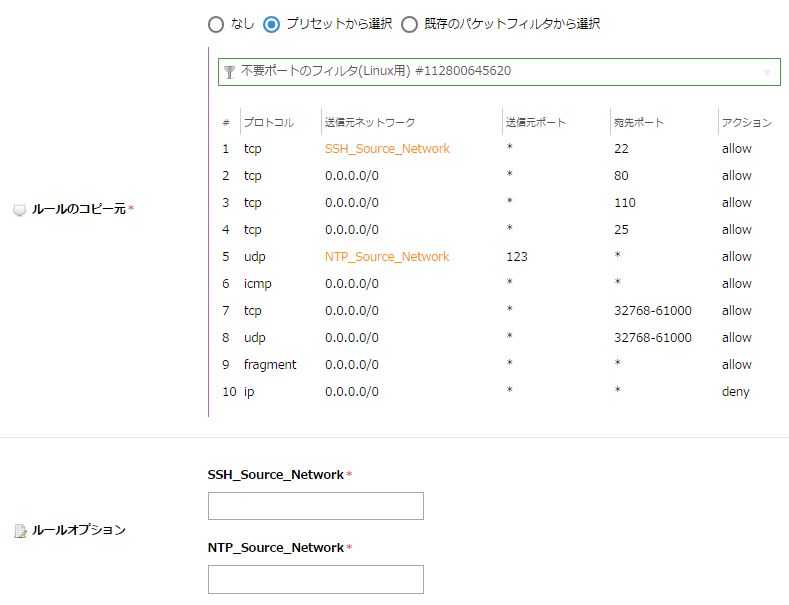Viewport: 789px width, 605px height.
Task: Click the fragment protocol cell in rule 9
Action: 270,365
